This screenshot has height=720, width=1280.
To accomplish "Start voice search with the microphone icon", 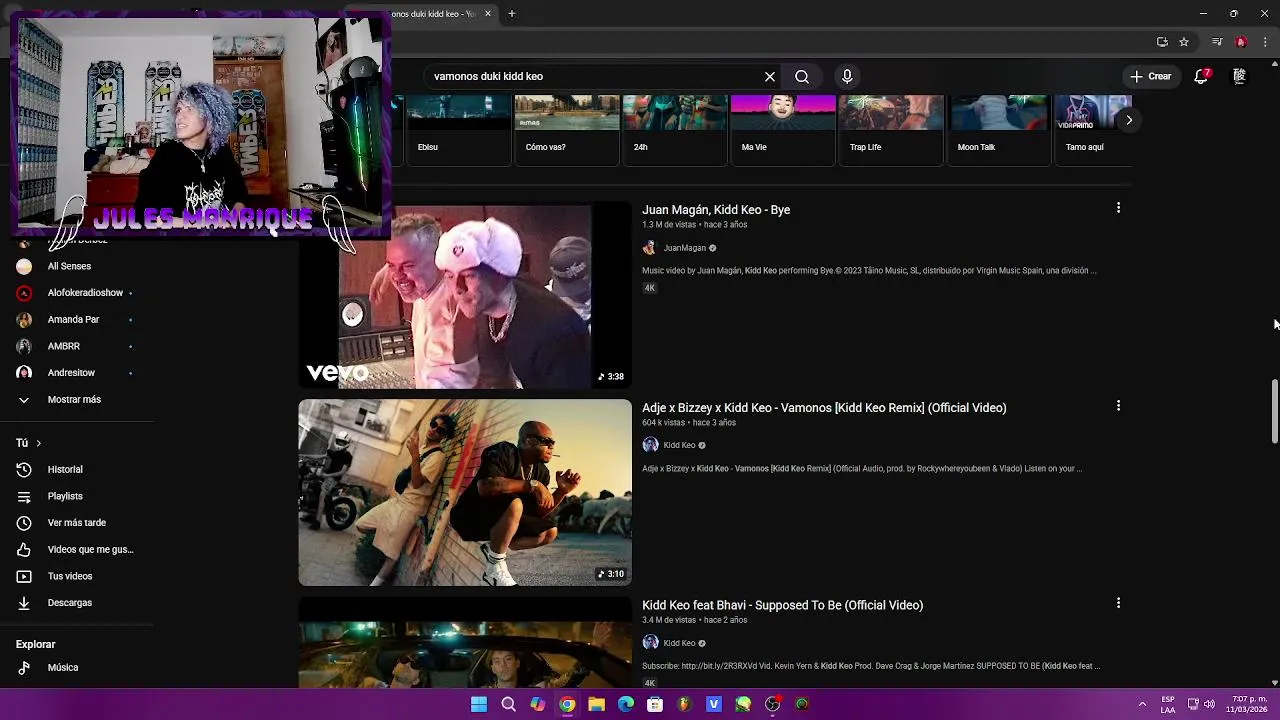I will pos(847,76).
